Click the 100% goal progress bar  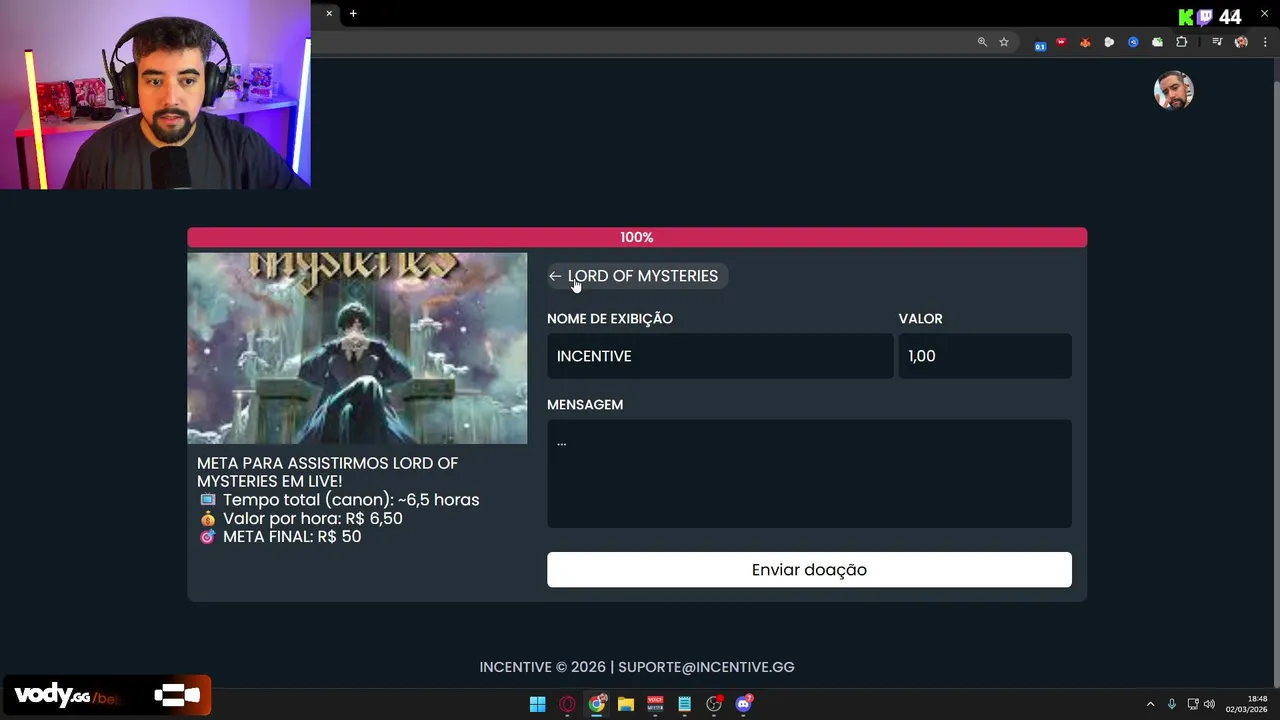click(x=637, y=237)
